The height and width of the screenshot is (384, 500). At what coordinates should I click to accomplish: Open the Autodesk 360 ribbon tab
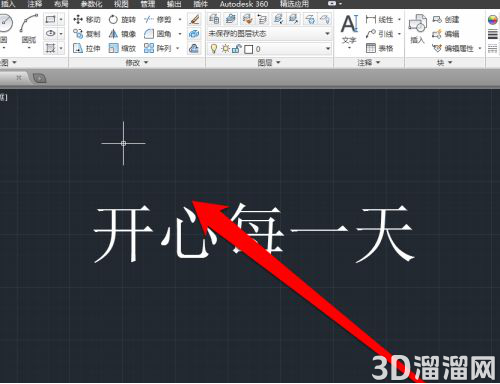tap(244, 4)
